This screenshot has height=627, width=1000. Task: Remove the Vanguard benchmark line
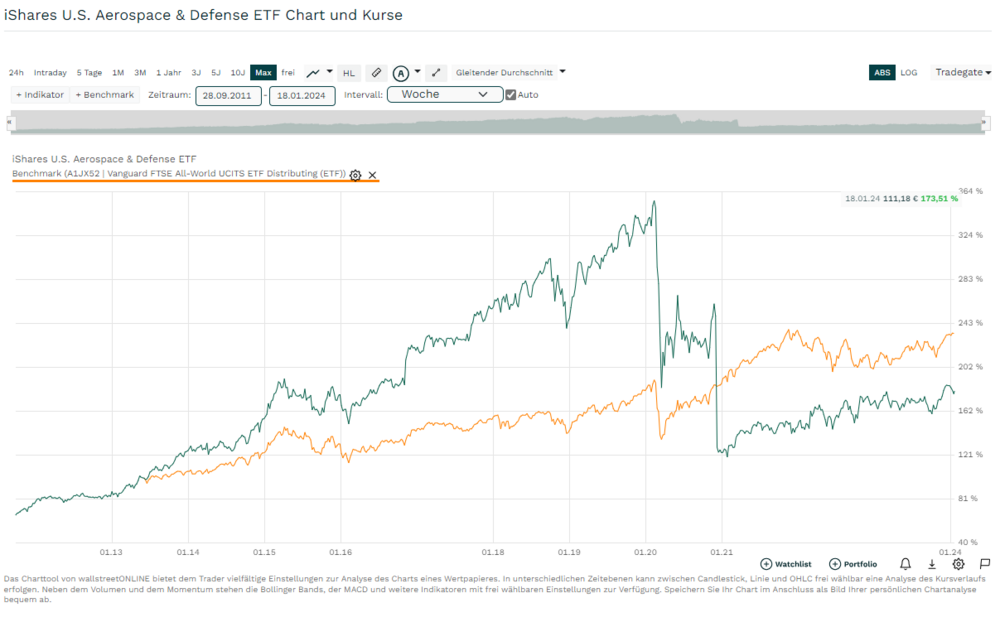pos(373,175)
